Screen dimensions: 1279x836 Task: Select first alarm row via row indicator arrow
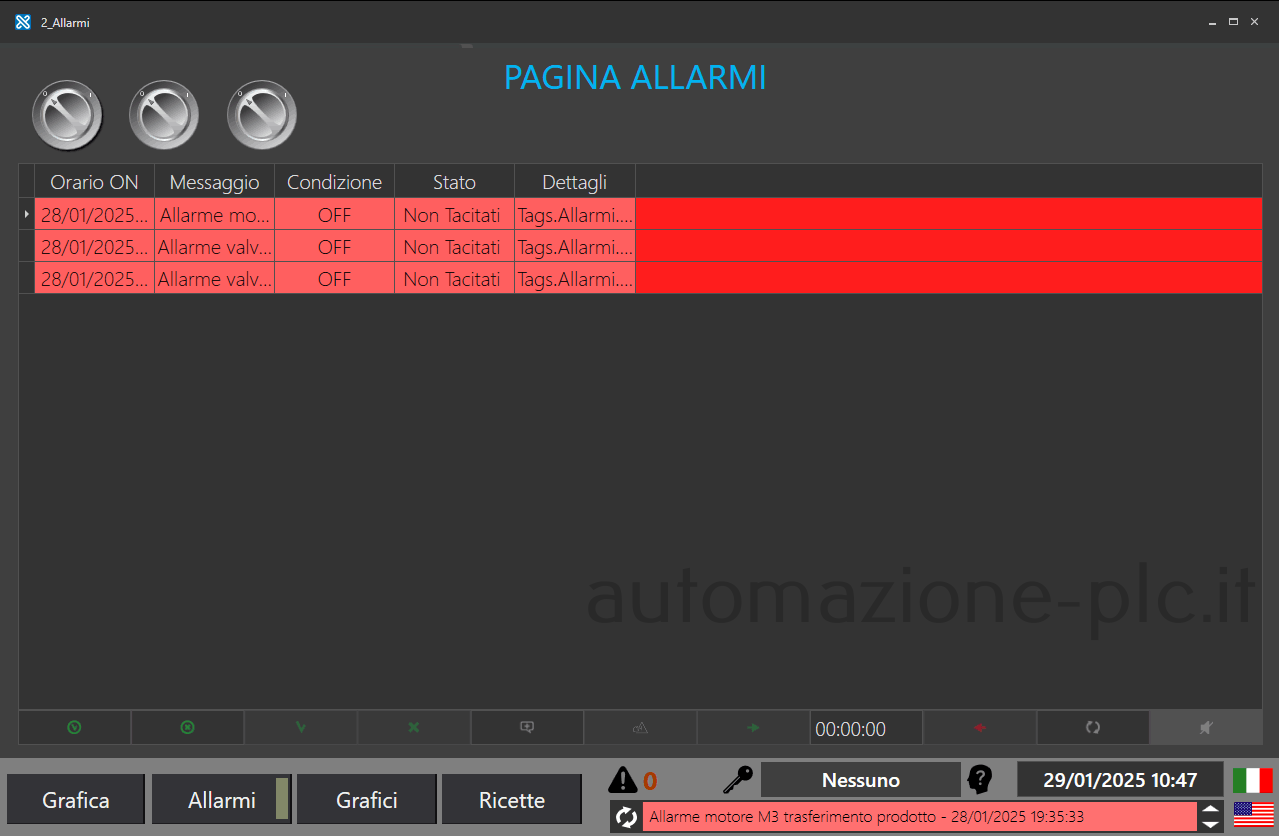pyautogui.click(x=27, y=214)
